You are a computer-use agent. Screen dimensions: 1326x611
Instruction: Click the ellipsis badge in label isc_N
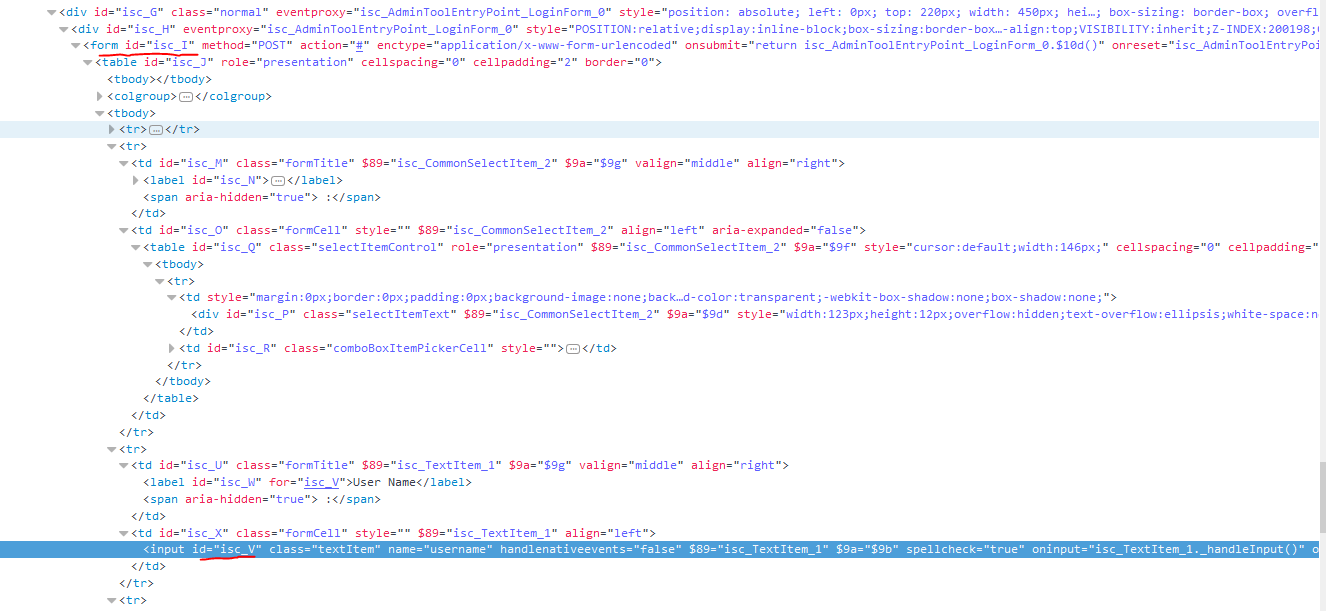278,181
